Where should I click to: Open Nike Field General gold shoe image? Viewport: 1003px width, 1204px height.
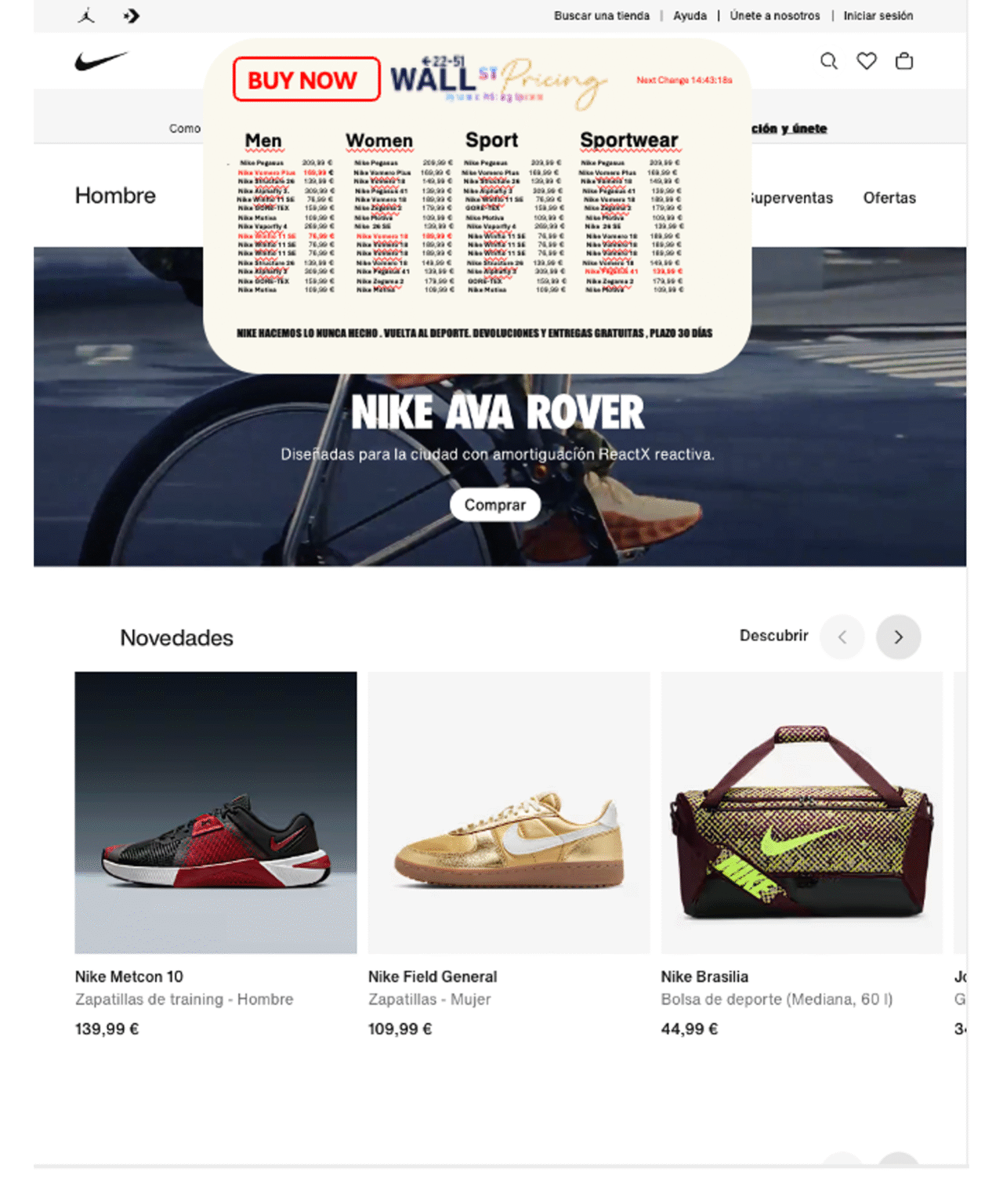pos(509,812)
